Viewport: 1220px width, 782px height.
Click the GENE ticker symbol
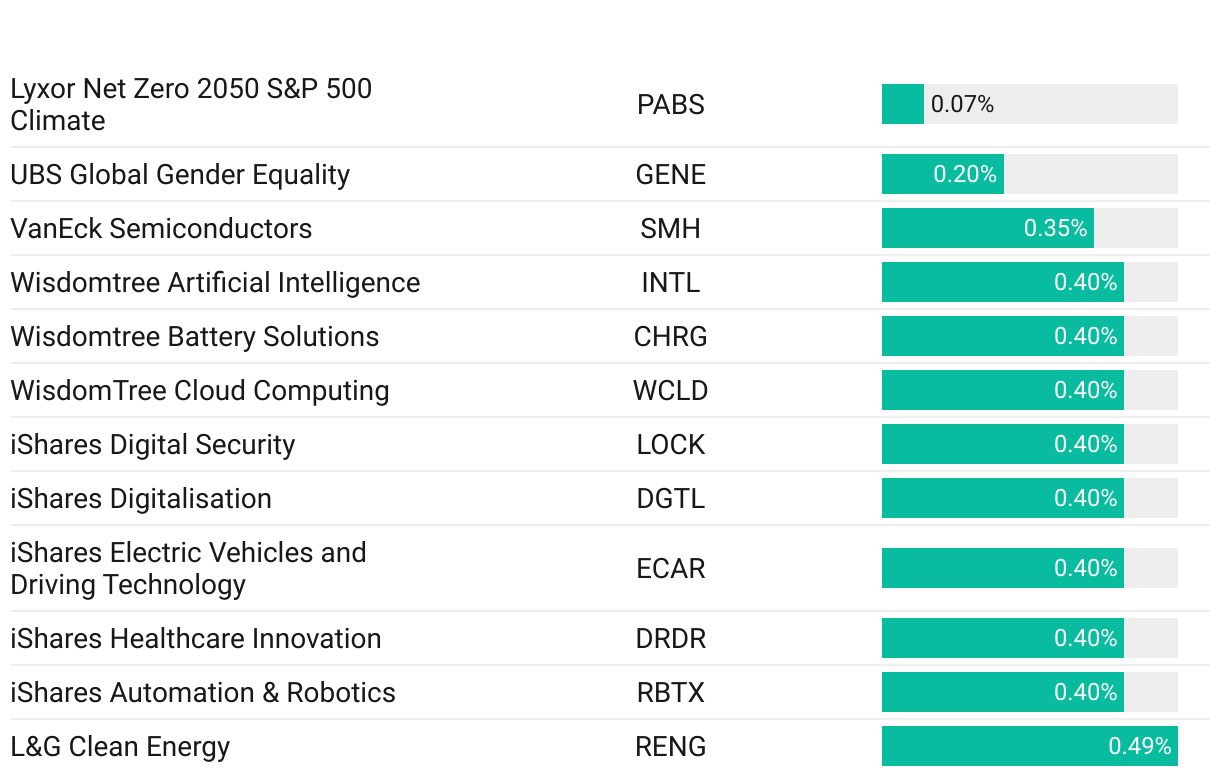pyautogui.click(x=670, y=175)
